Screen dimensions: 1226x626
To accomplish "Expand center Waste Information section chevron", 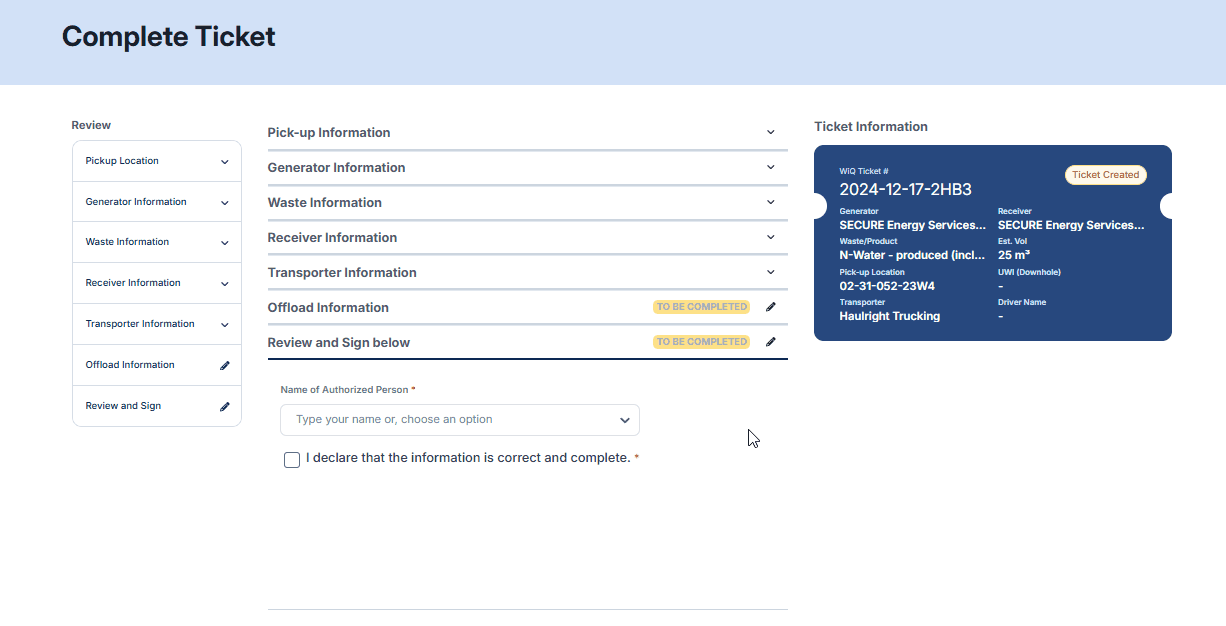I will point(771,202).
